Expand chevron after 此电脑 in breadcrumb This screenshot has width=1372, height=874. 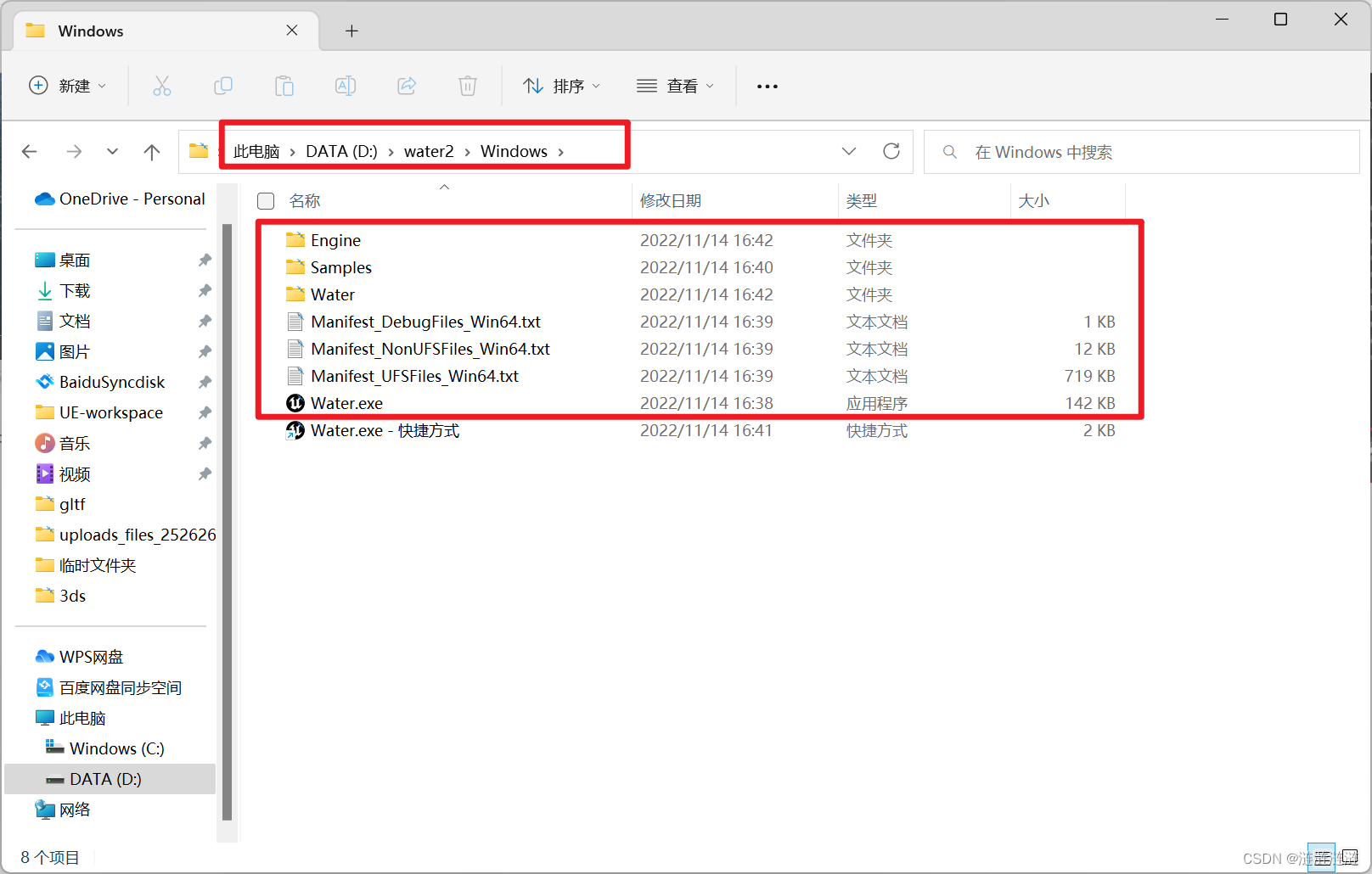[293, 152]
